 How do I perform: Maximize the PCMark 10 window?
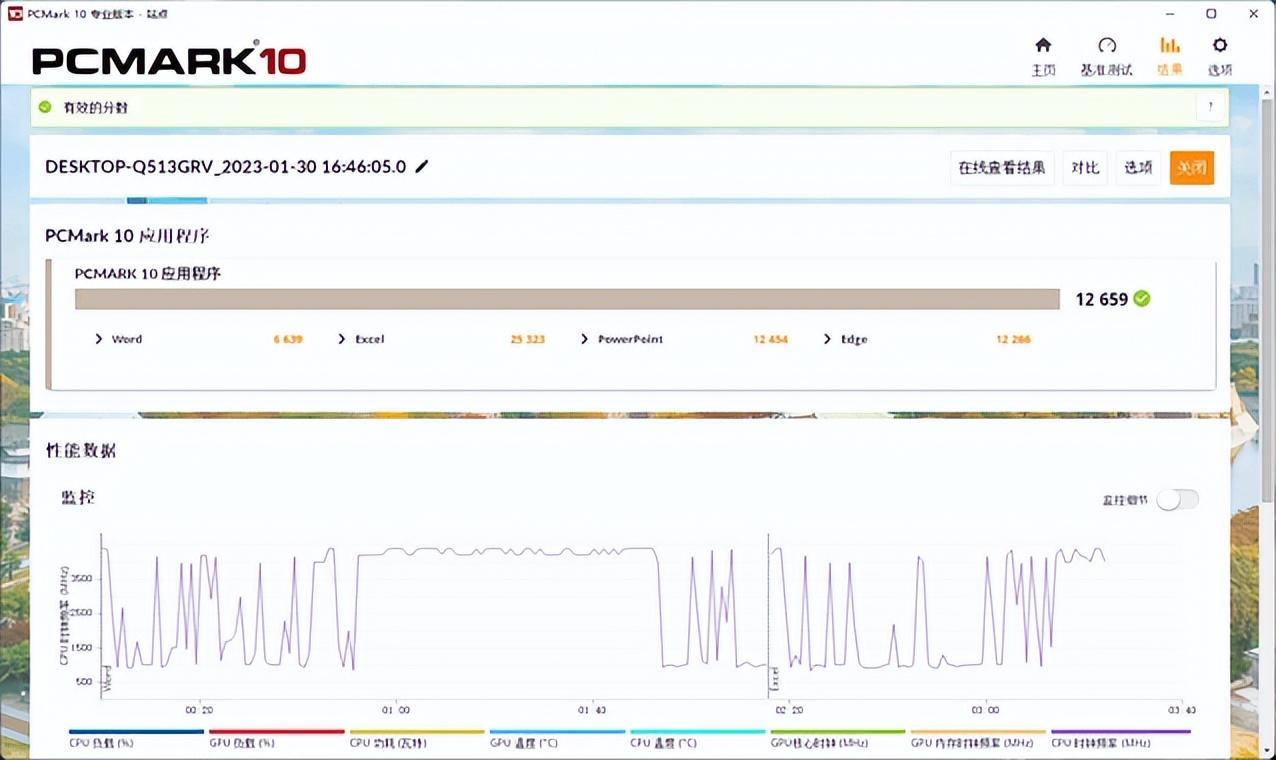1211,13
